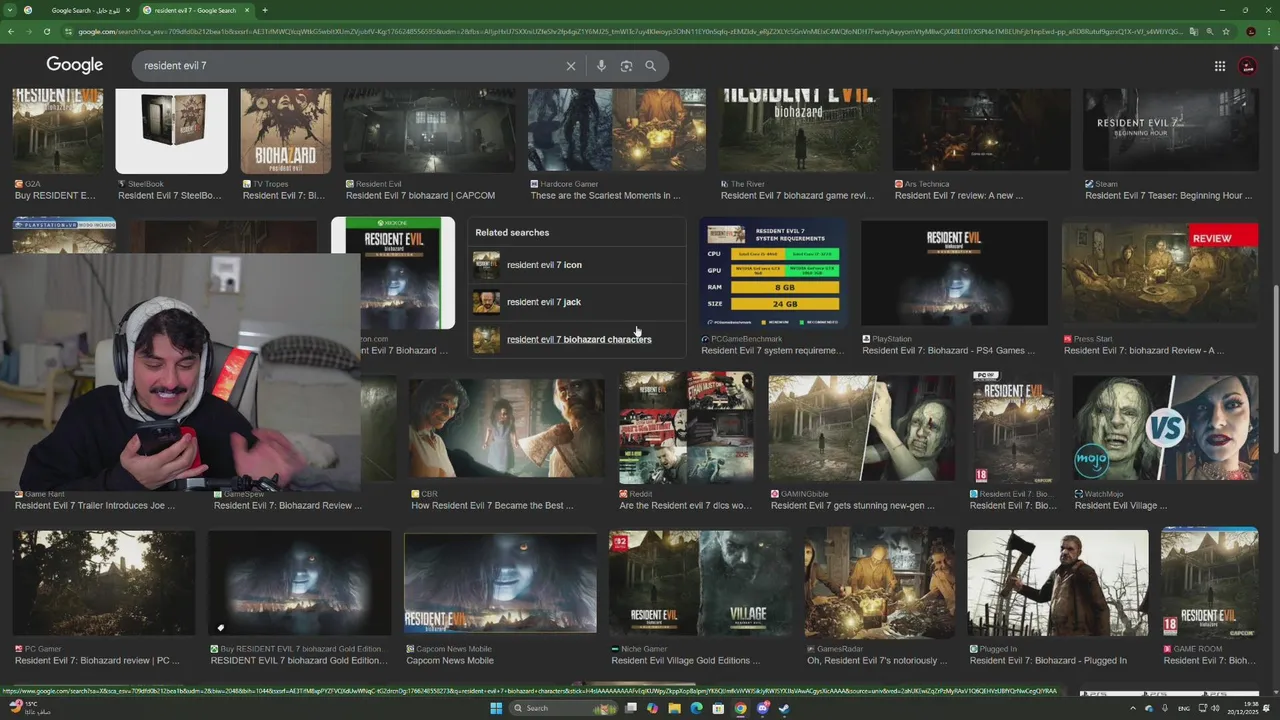Open Steam from the taskbar
1280x720 pixels.
(784, 708)
